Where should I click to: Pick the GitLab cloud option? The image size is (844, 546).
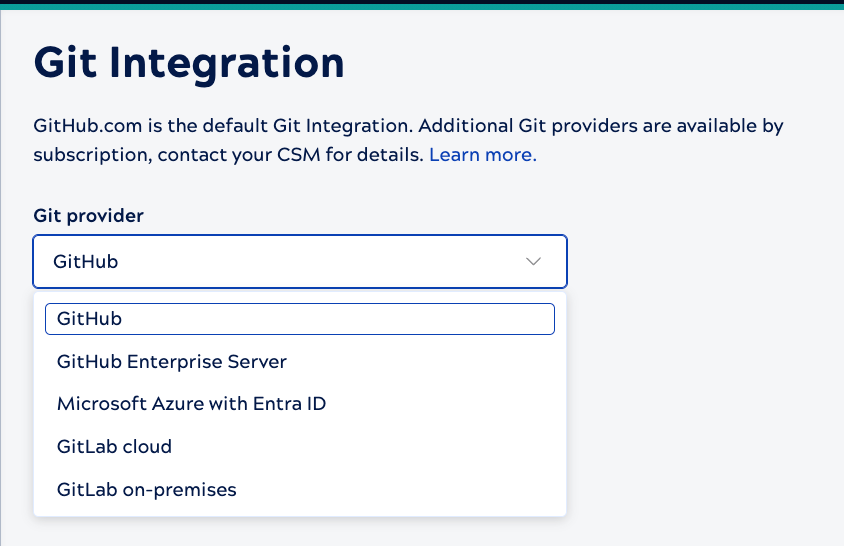click(x=300, y=447)
